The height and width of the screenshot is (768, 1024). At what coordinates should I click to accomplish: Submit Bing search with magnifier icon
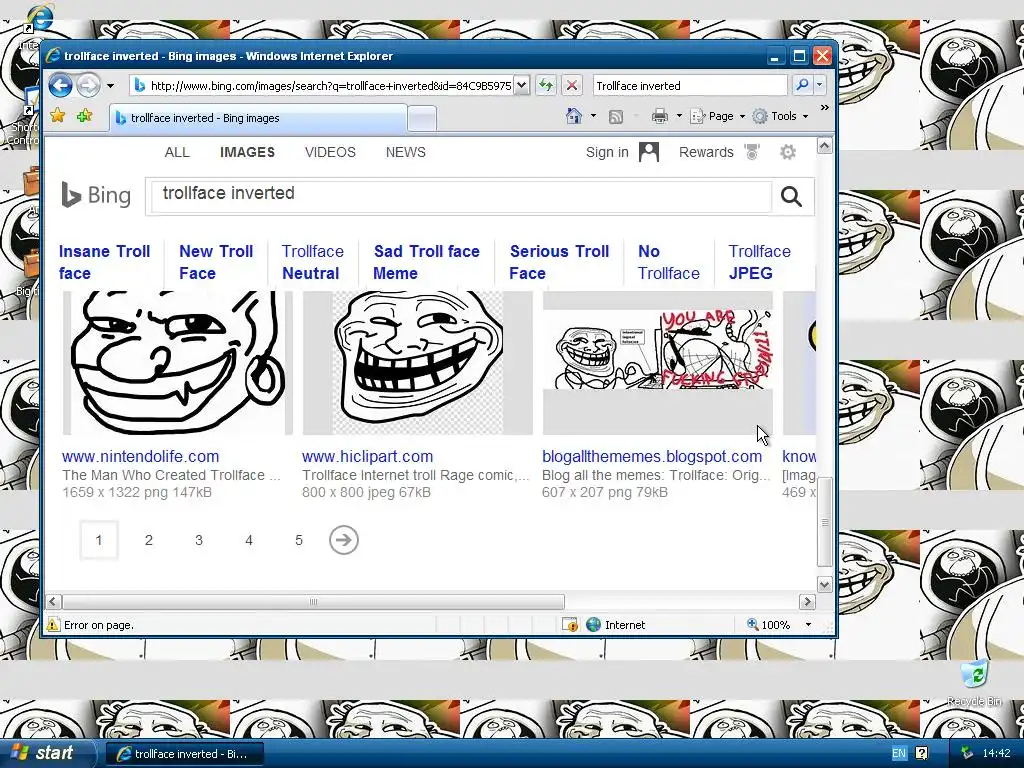click(791, 196)
